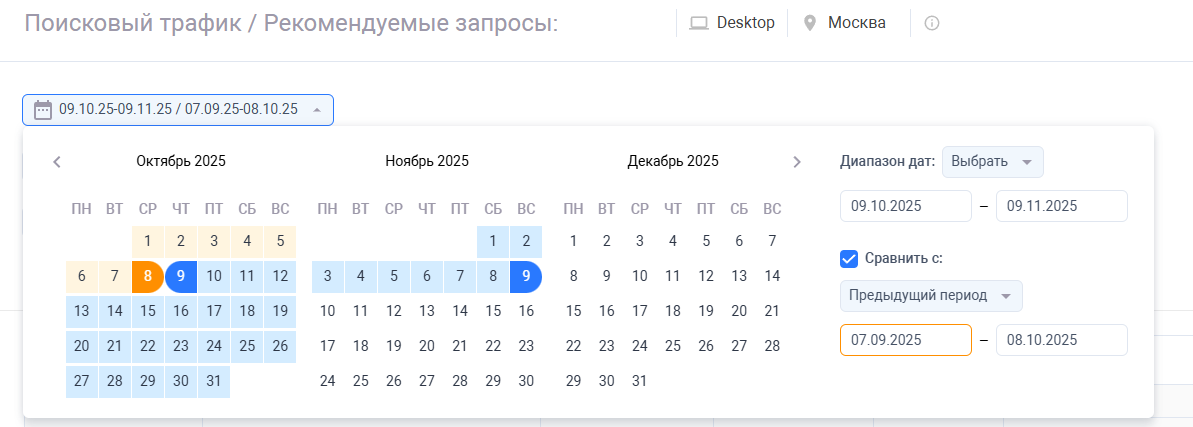Click comparison end date field 08.10.2025

(1062, 340)
